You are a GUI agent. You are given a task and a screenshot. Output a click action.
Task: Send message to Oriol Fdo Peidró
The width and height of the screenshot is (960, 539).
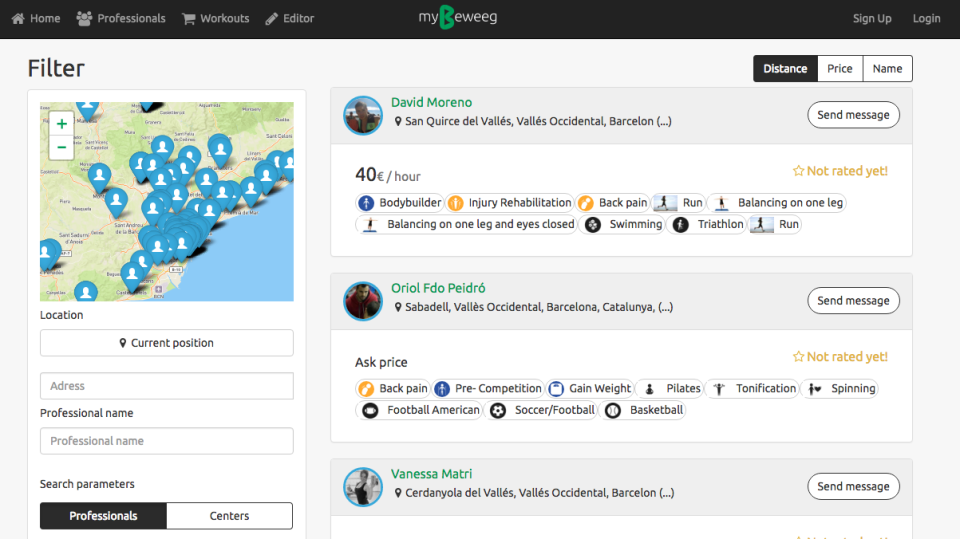click(853, 301)
